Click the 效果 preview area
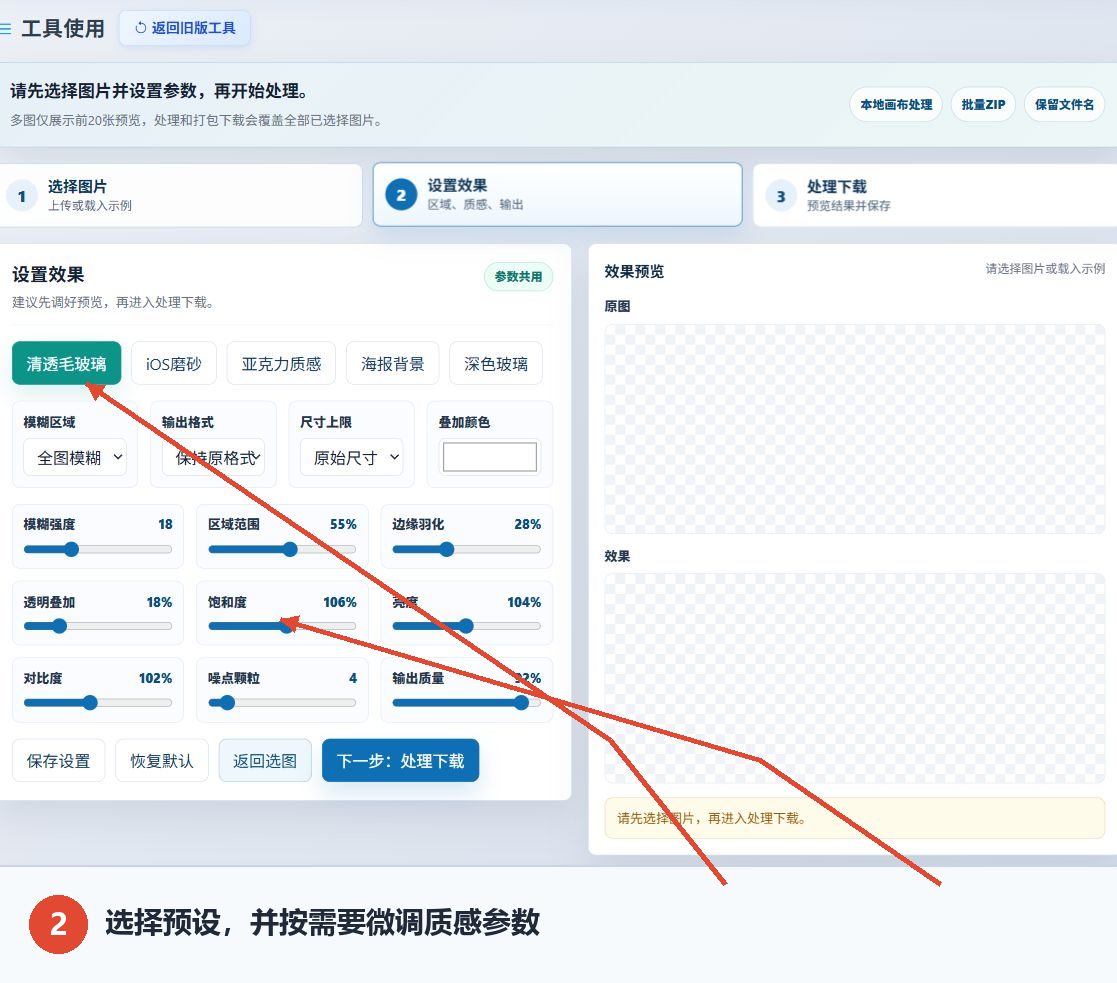The width and height of the screenshot is (1117, 983). click(x=854, y=678)
